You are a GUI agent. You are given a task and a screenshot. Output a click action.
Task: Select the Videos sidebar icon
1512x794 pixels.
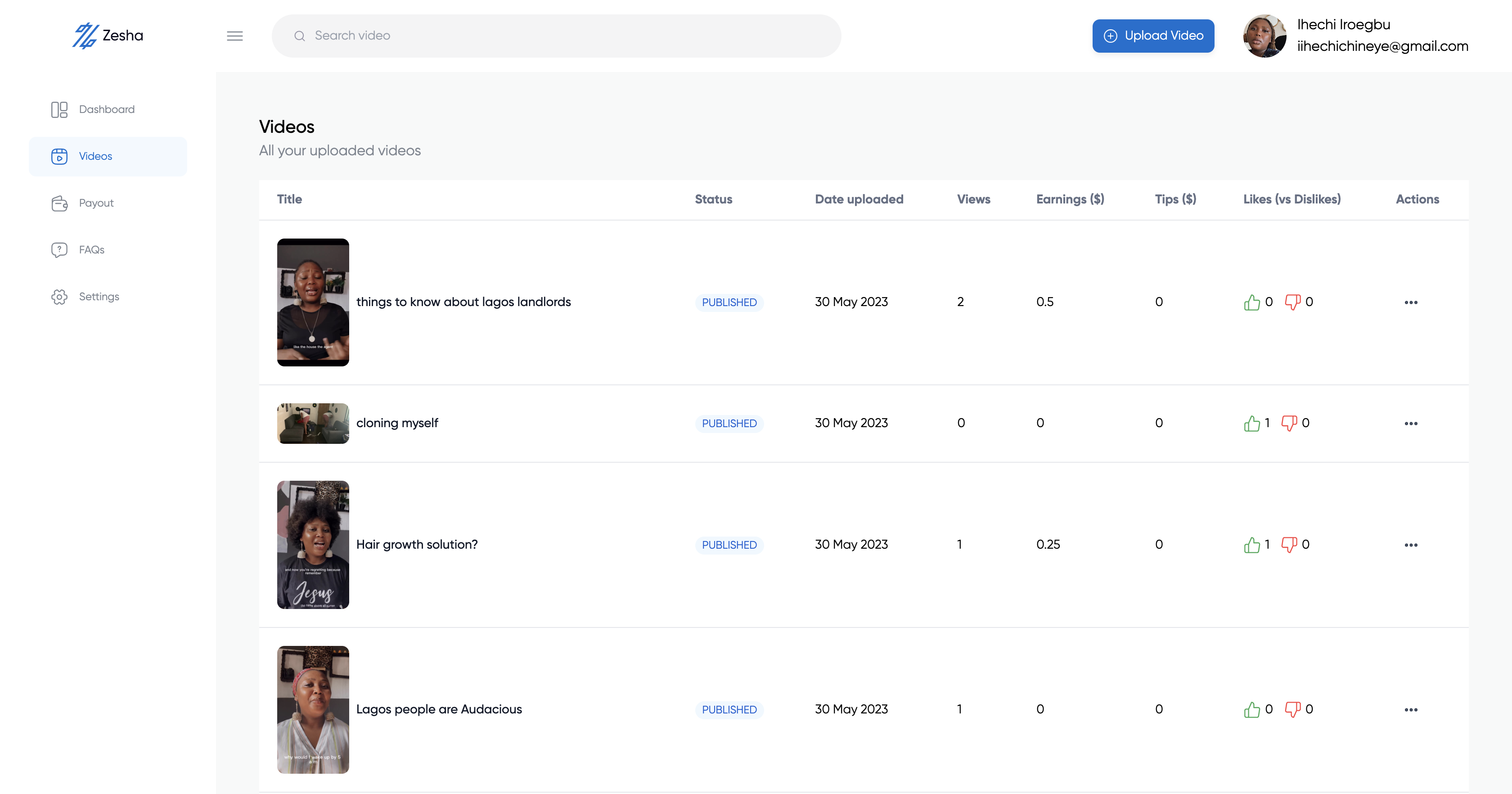60,156
